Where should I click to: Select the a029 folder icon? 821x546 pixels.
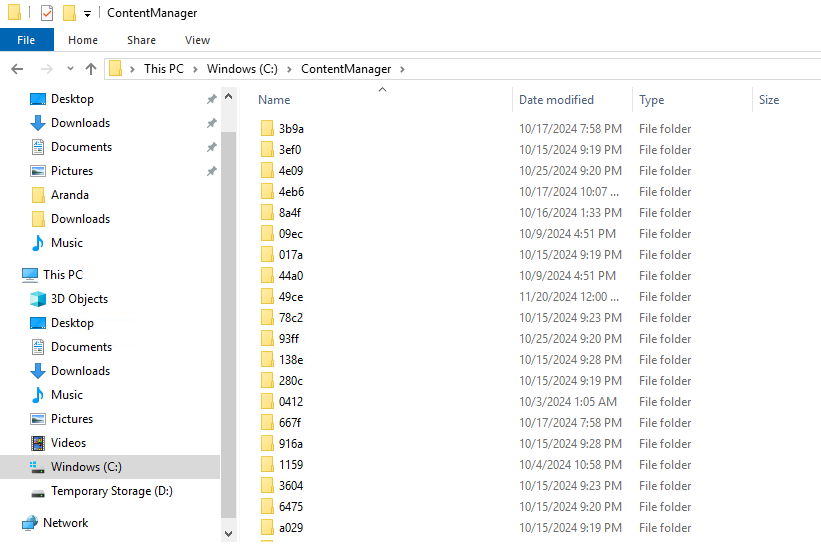267,528
